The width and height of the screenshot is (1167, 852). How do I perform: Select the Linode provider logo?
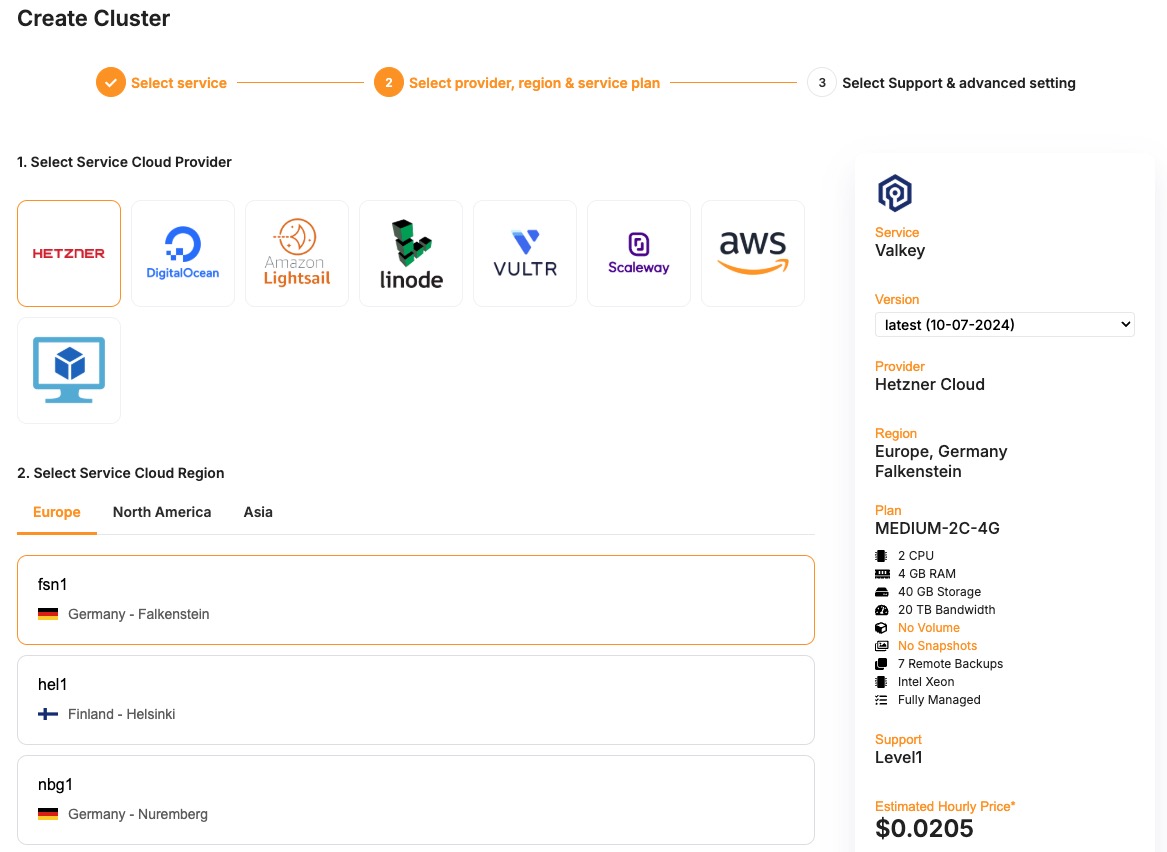411,253
